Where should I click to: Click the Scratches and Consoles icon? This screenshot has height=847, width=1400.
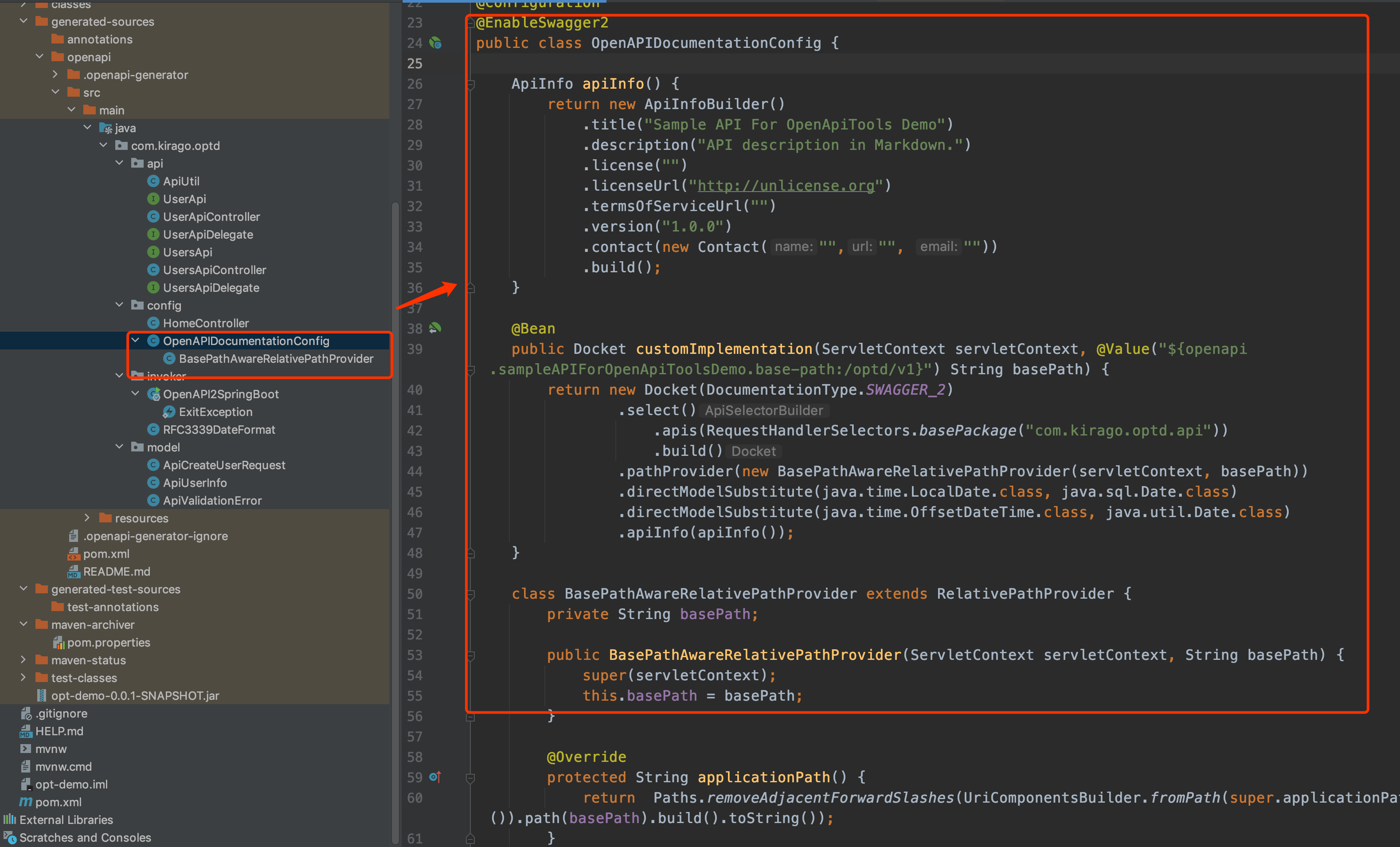[x=10, y=837]
